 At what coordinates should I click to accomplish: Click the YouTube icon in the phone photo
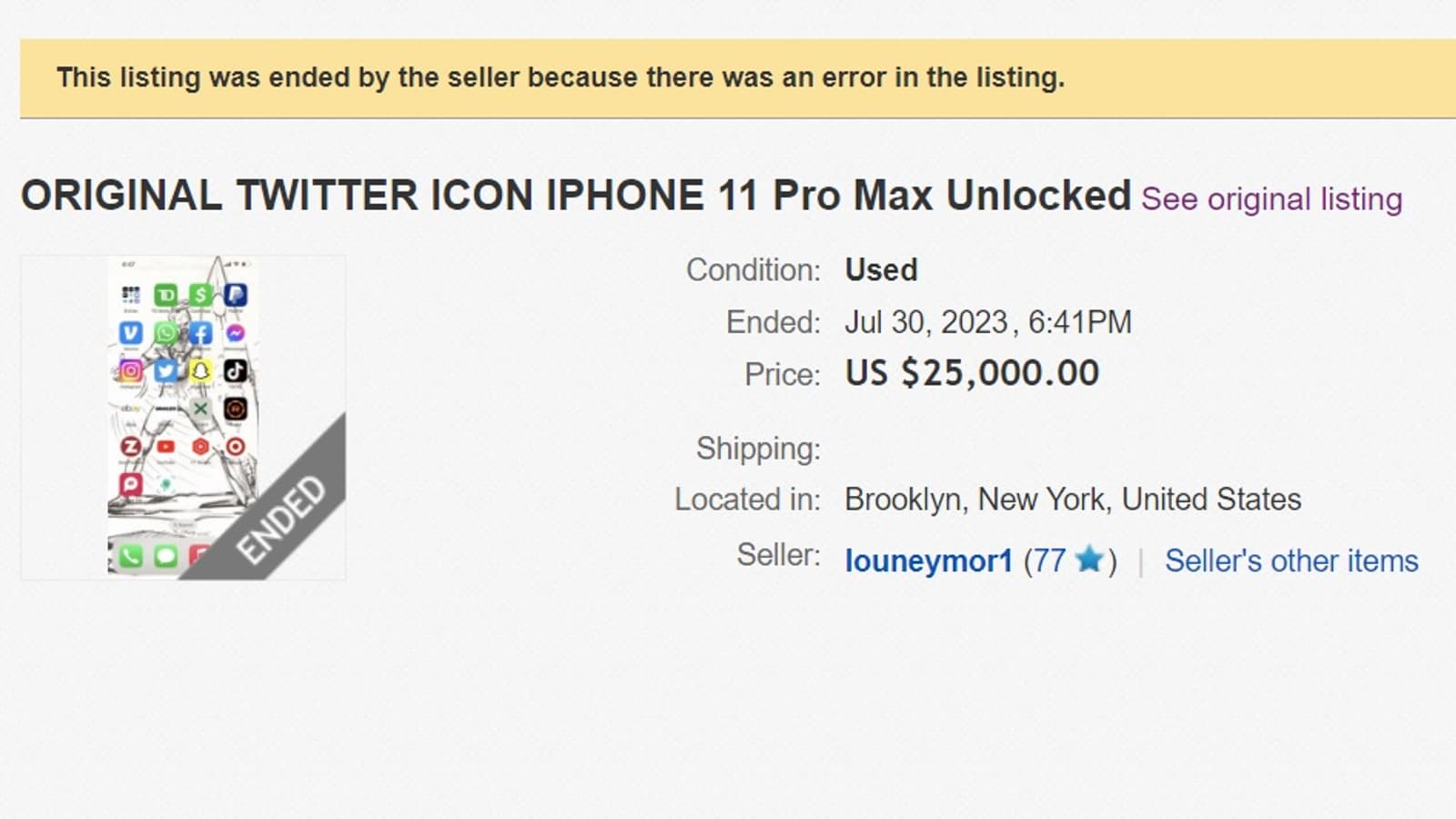pos(166,446)
